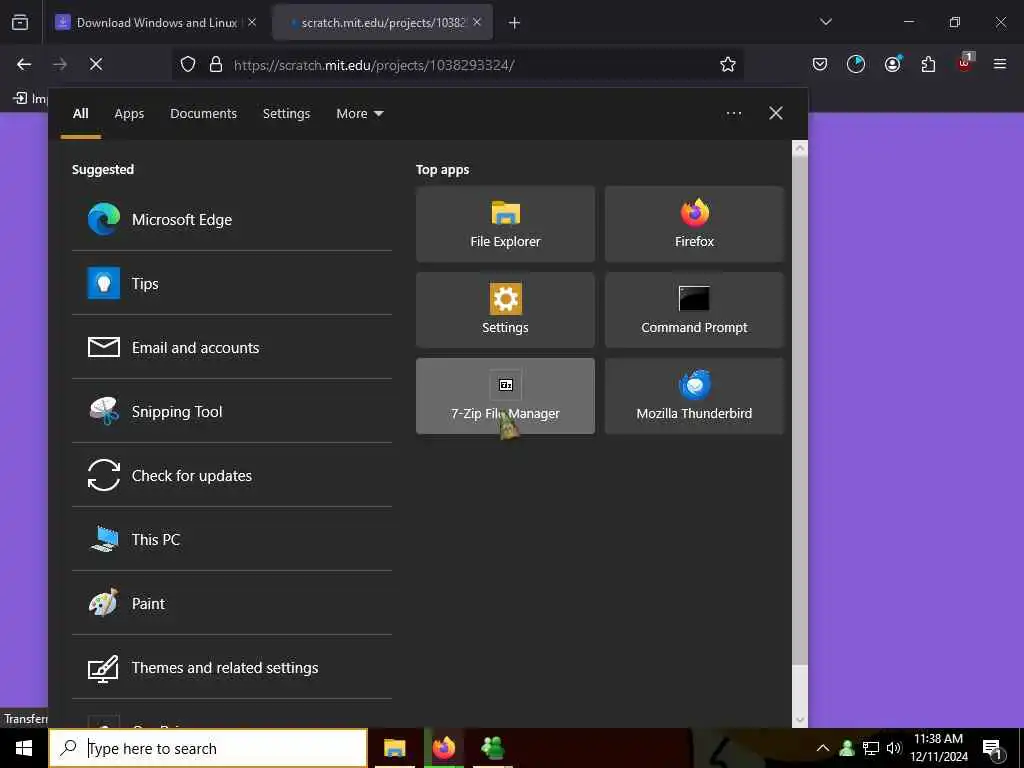
Task: Open a new Firefox tab
Action: click(515, 23)
